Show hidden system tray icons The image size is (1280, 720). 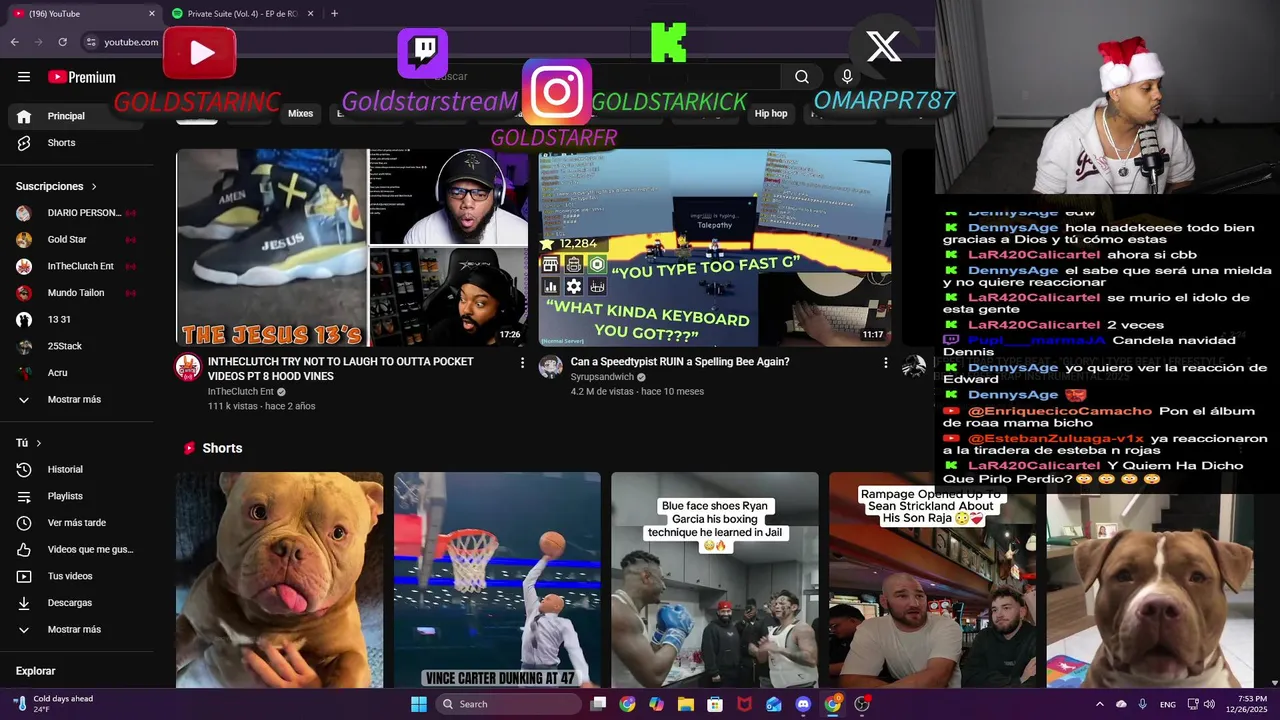(x=1100, y=704)
